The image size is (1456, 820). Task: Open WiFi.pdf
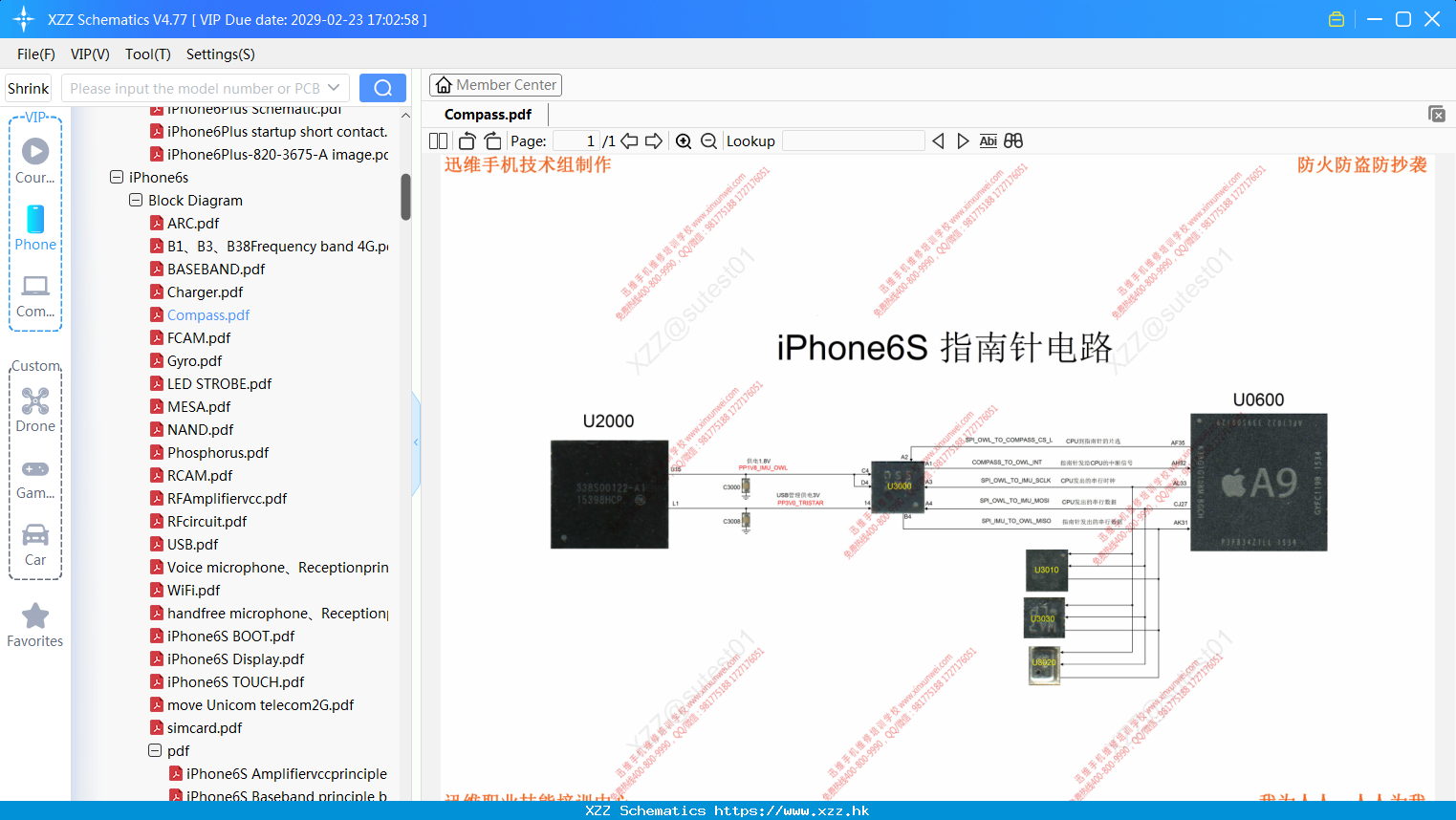click(x=193, y=590)
